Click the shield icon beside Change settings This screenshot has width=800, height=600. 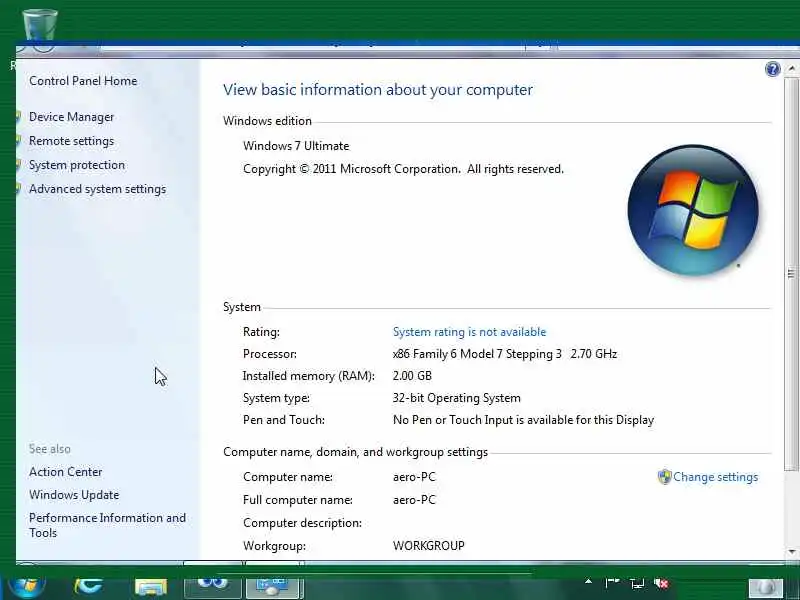coord(664,477)
